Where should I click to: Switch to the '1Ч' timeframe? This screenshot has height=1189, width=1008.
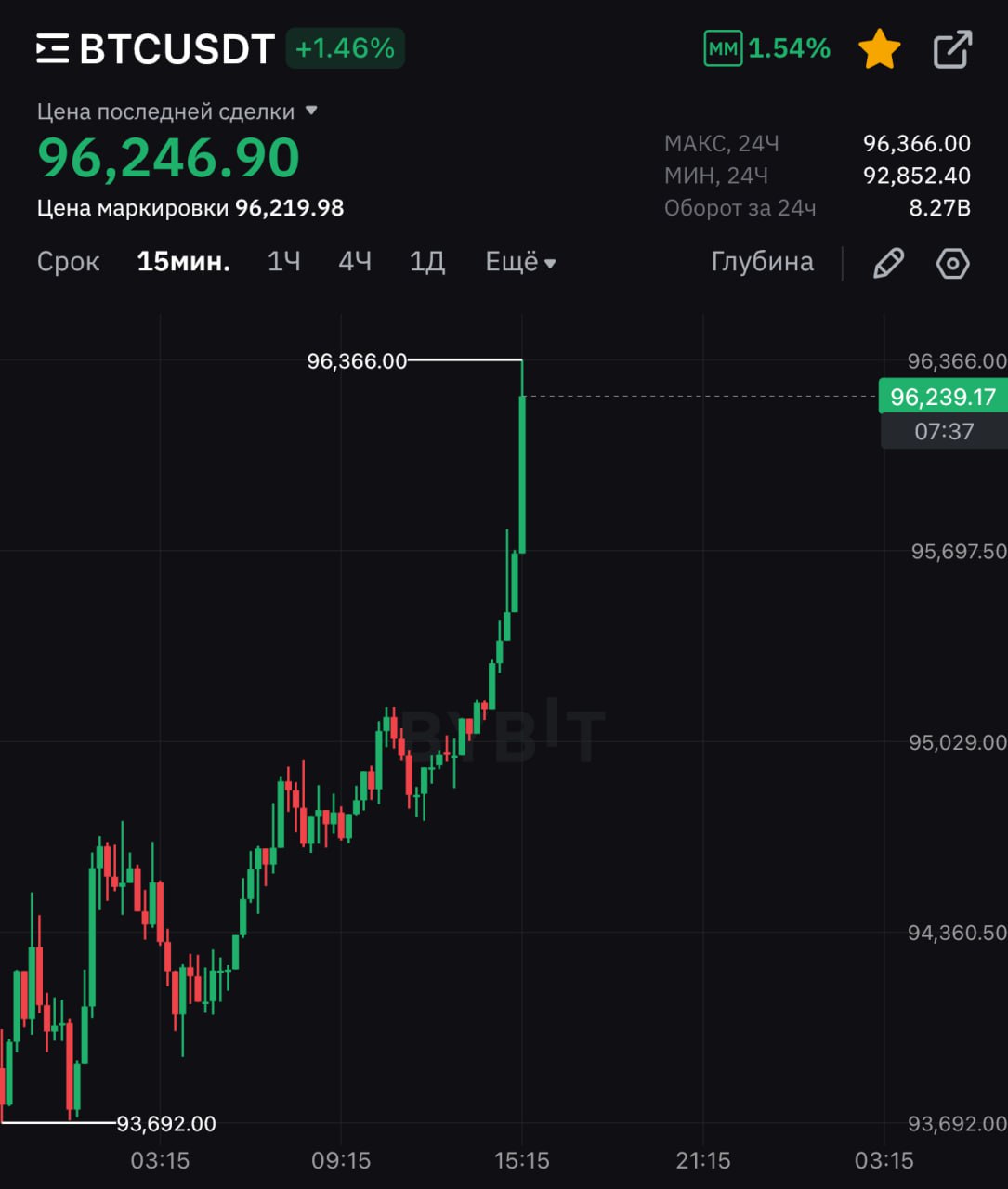(x=283, y=262)
